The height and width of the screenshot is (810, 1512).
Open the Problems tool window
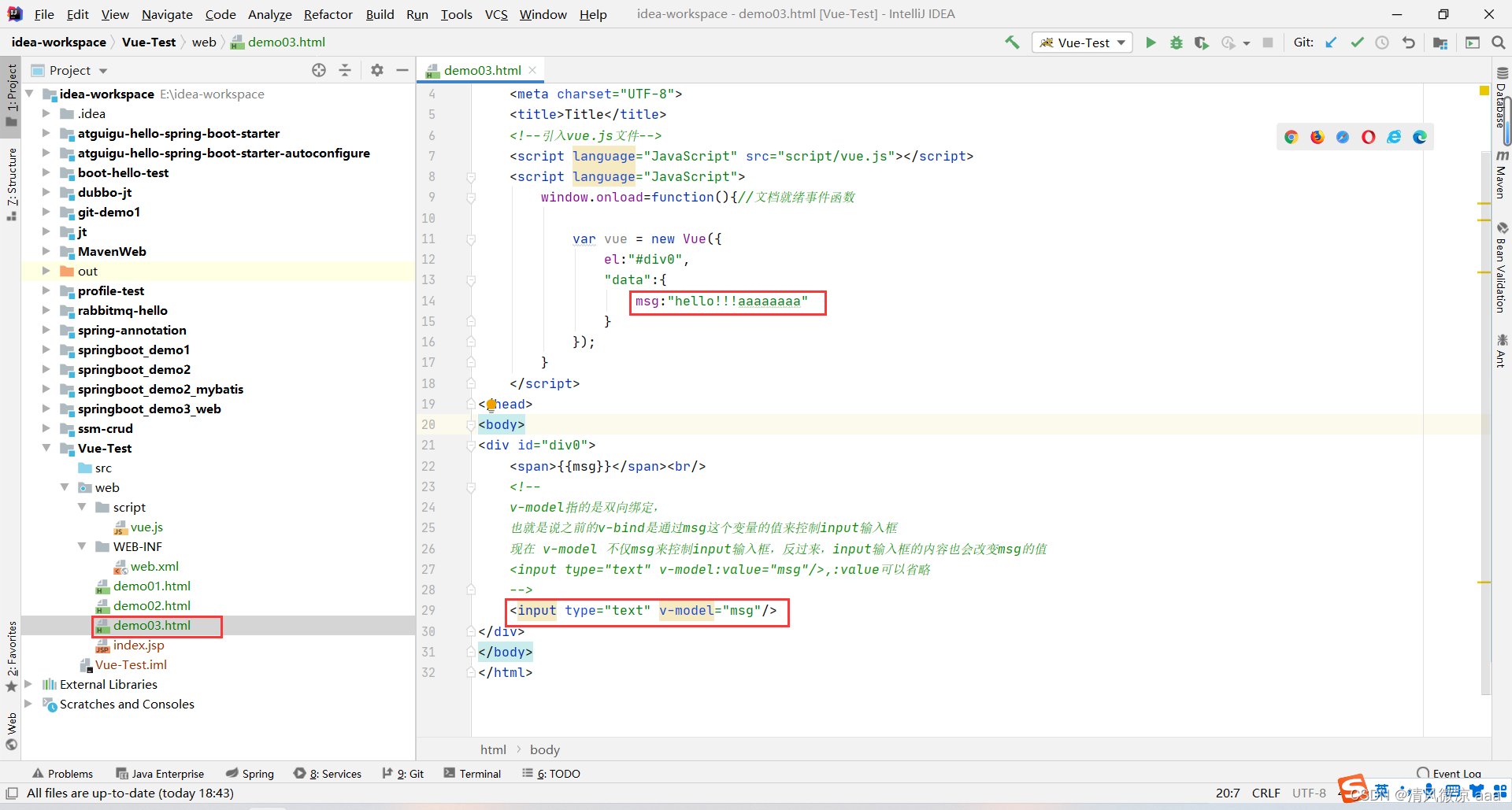[62, 774]
